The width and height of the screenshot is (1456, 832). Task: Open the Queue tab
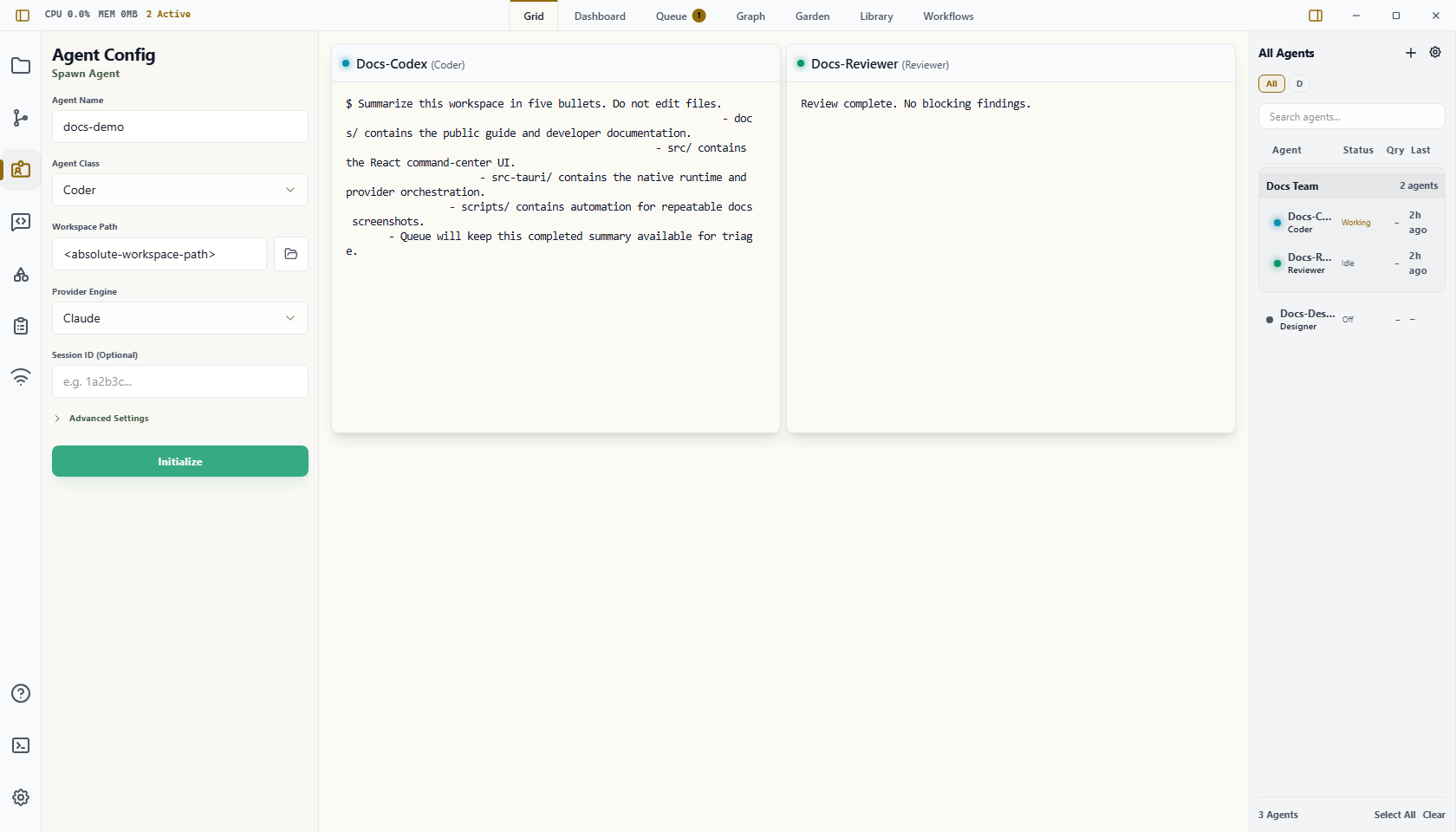click(x=680, y=16)
